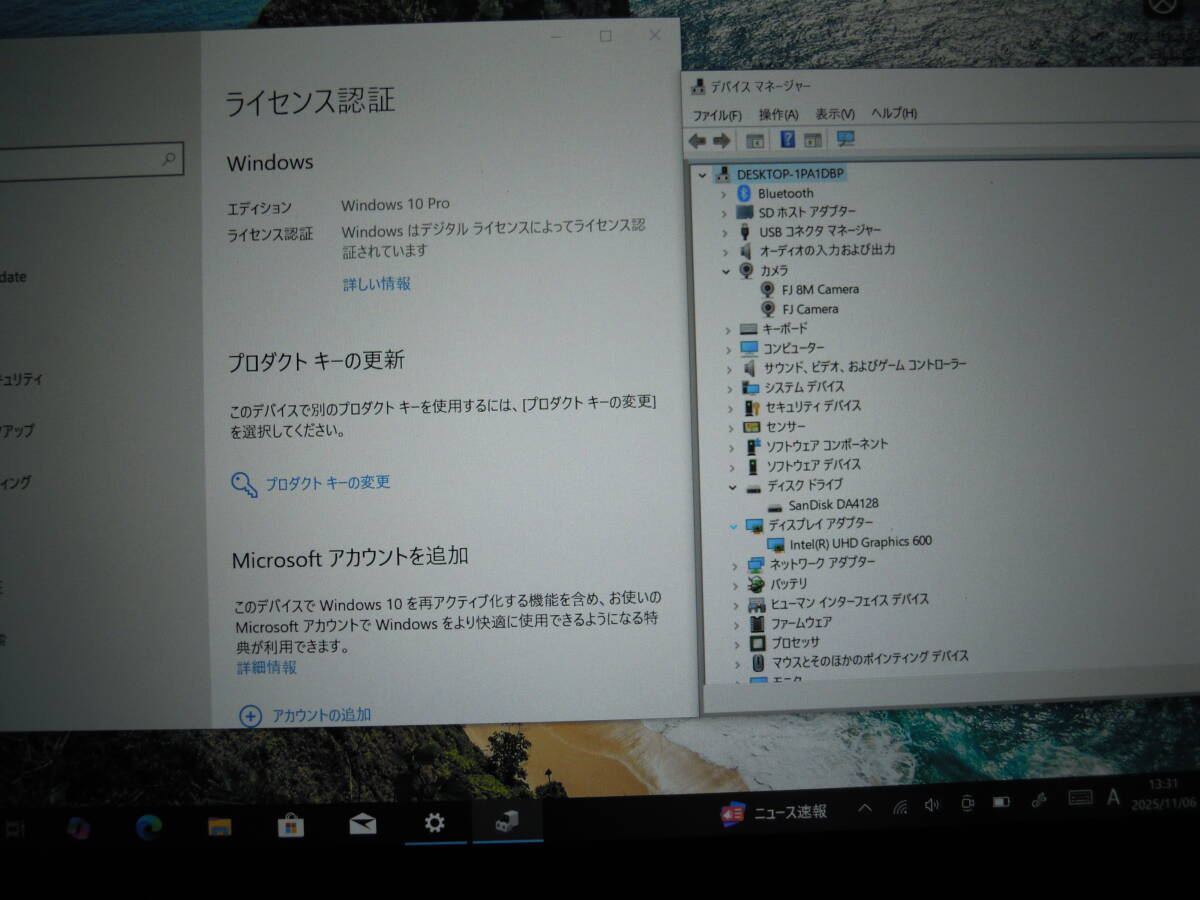The height and width of the screenshot is (900, 1200).
Task: Expand the USB コネクタ マネージャー category
Action: pyautogui.click(x=725, y=232)
